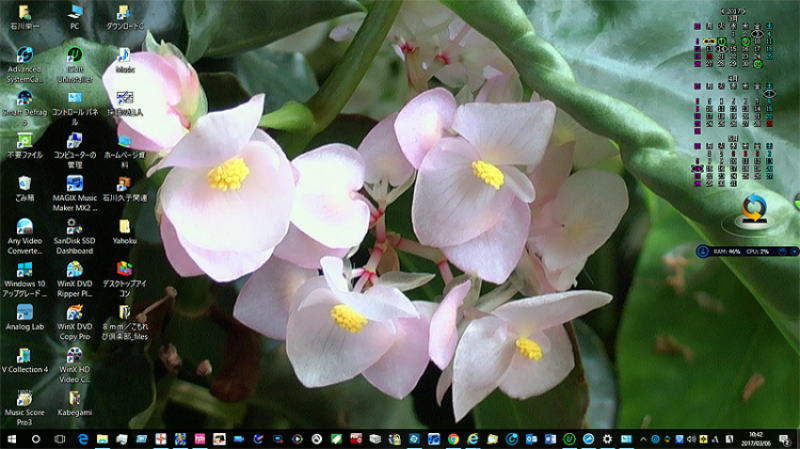Launch Music Score Pro3 shortcut
800x449 pixels.
[x=24, y=398]
